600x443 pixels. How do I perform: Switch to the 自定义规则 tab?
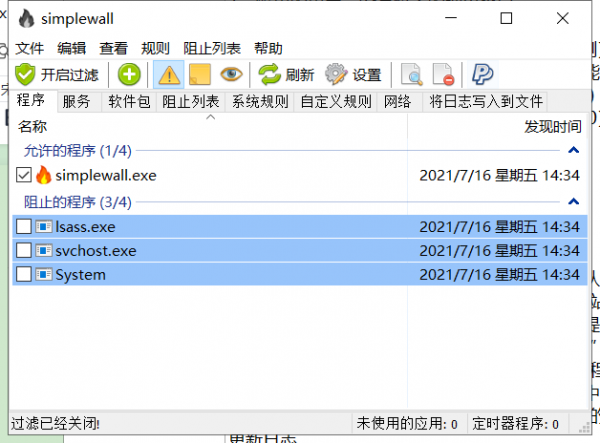pos(336,102)
